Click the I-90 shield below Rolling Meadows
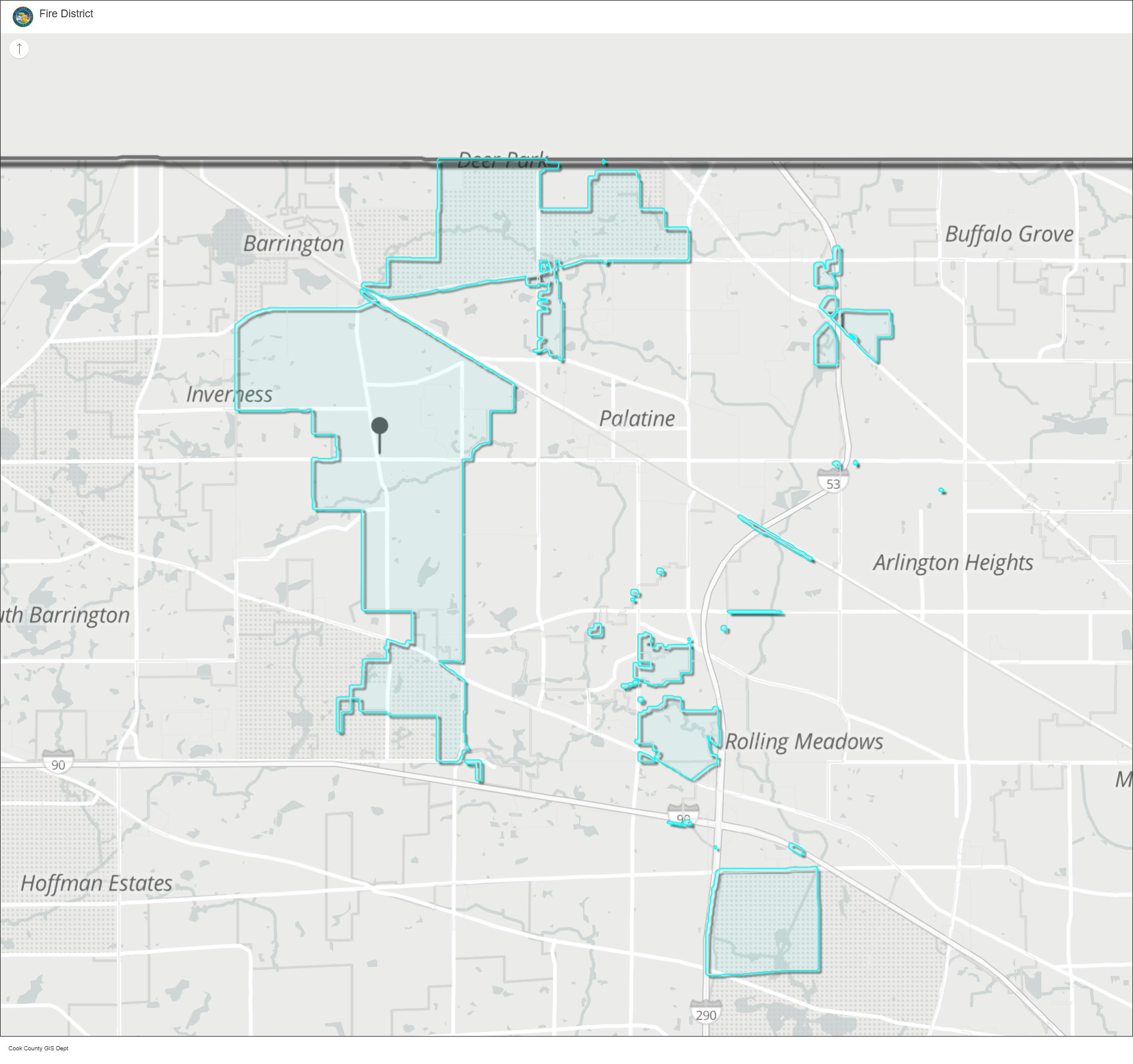The width and height of the screenshot is (1133, 1064). pos(683,818)
